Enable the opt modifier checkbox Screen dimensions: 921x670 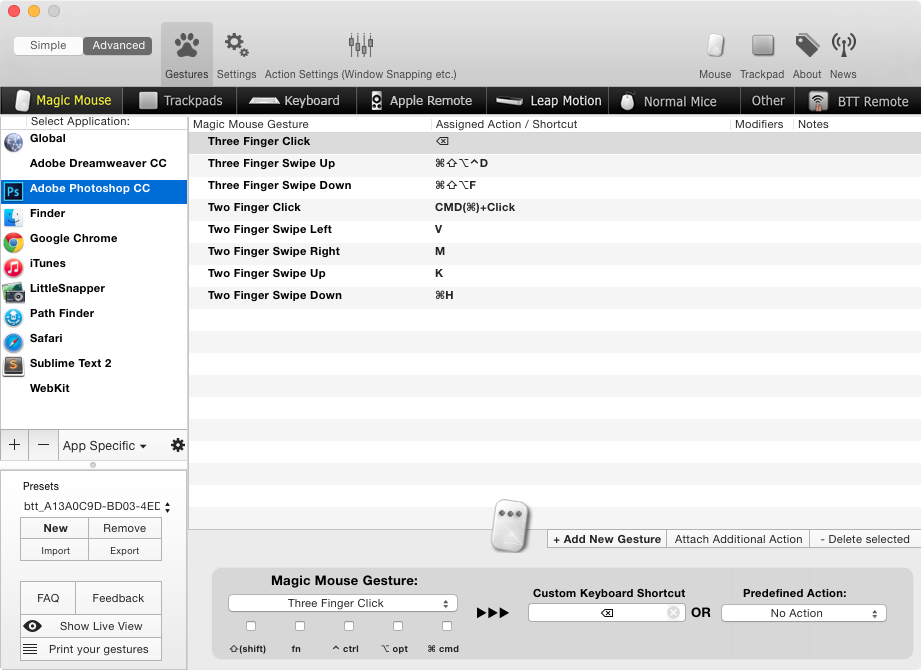click(398, 626)
